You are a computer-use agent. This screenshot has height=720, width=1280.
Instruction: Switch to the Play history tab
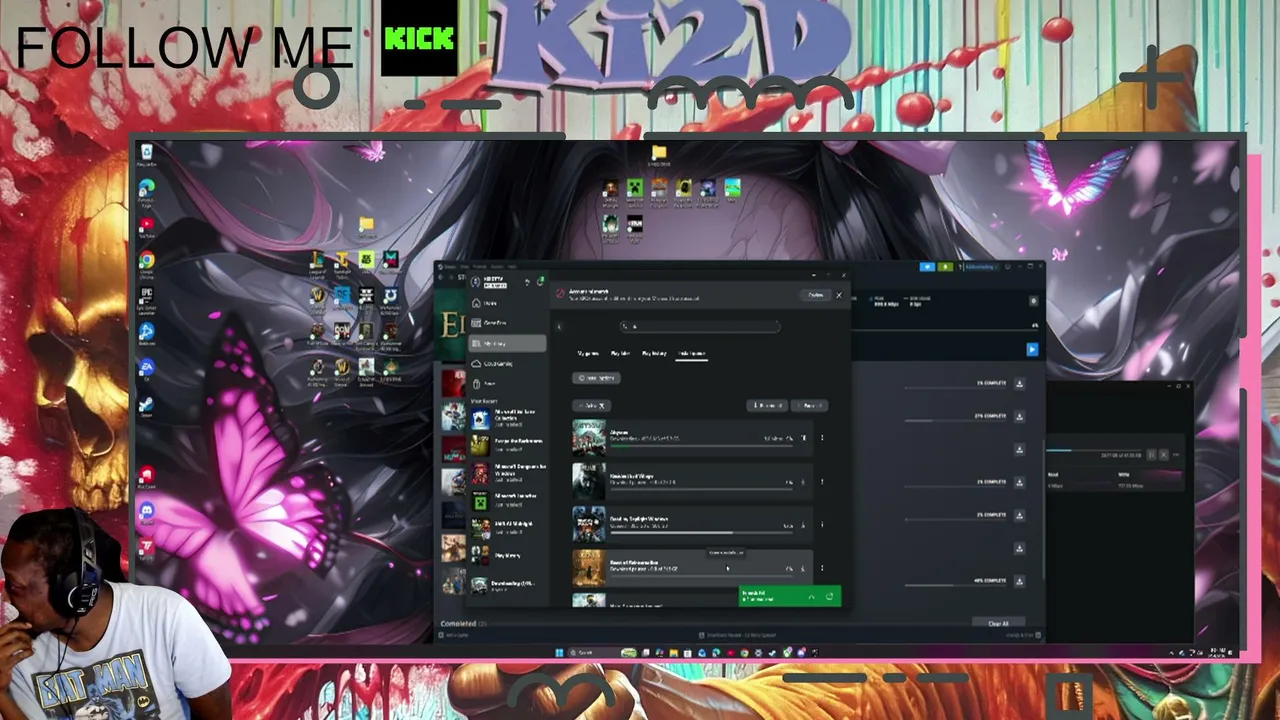[x=654, y=354]
